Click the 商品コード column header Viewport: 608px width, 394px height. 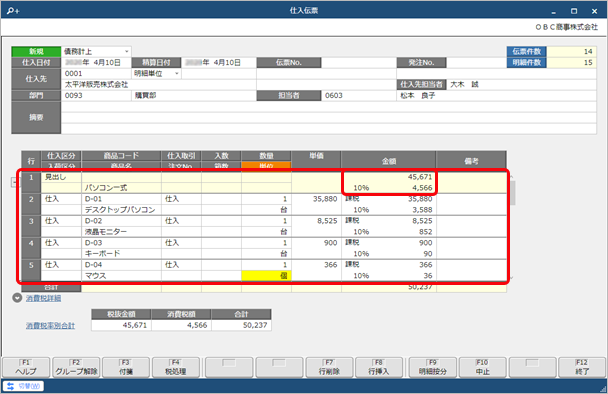click(x=121, y=156)
